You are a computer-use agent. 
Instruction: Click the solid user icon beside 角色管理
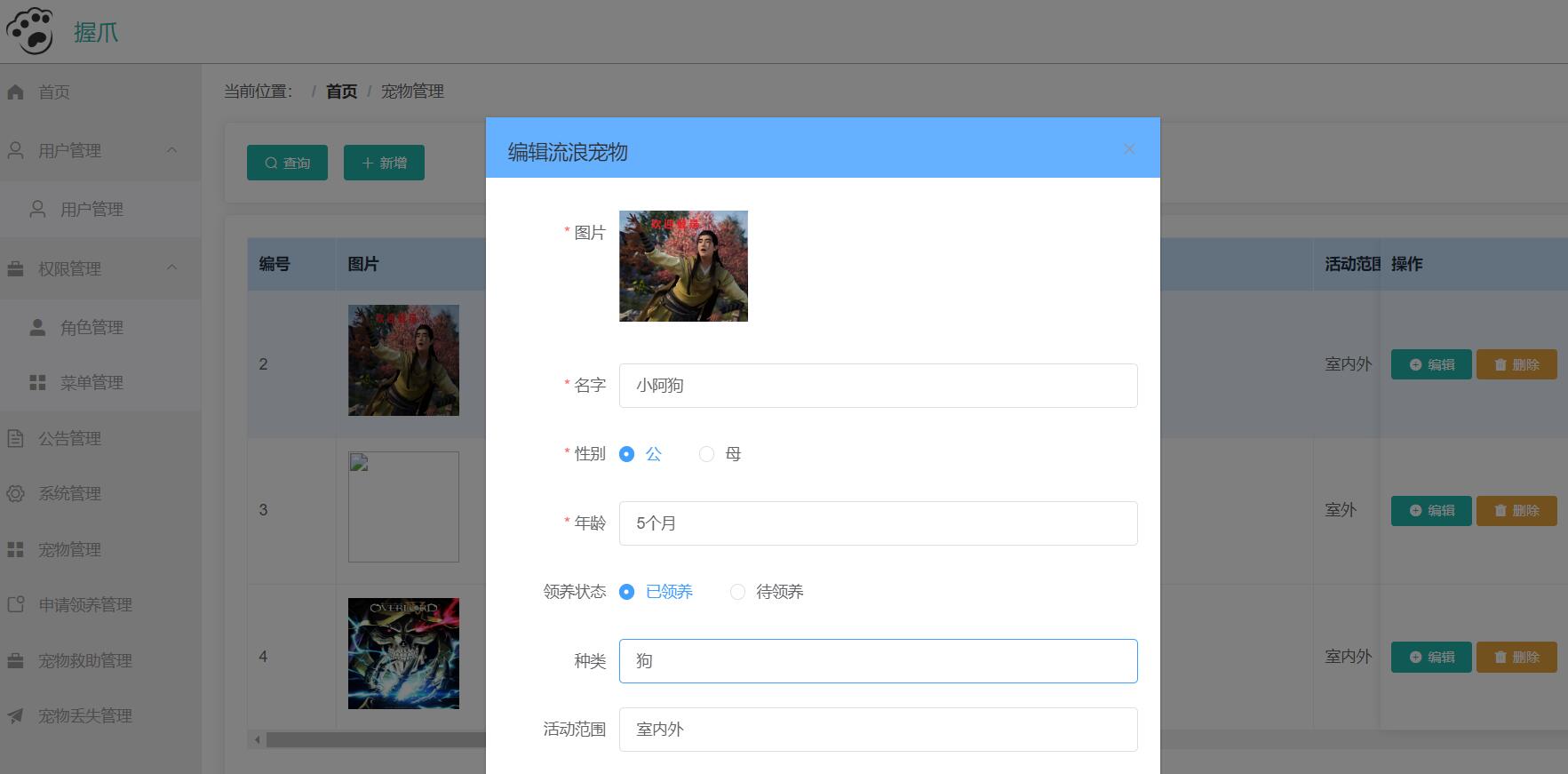point(37,327)
